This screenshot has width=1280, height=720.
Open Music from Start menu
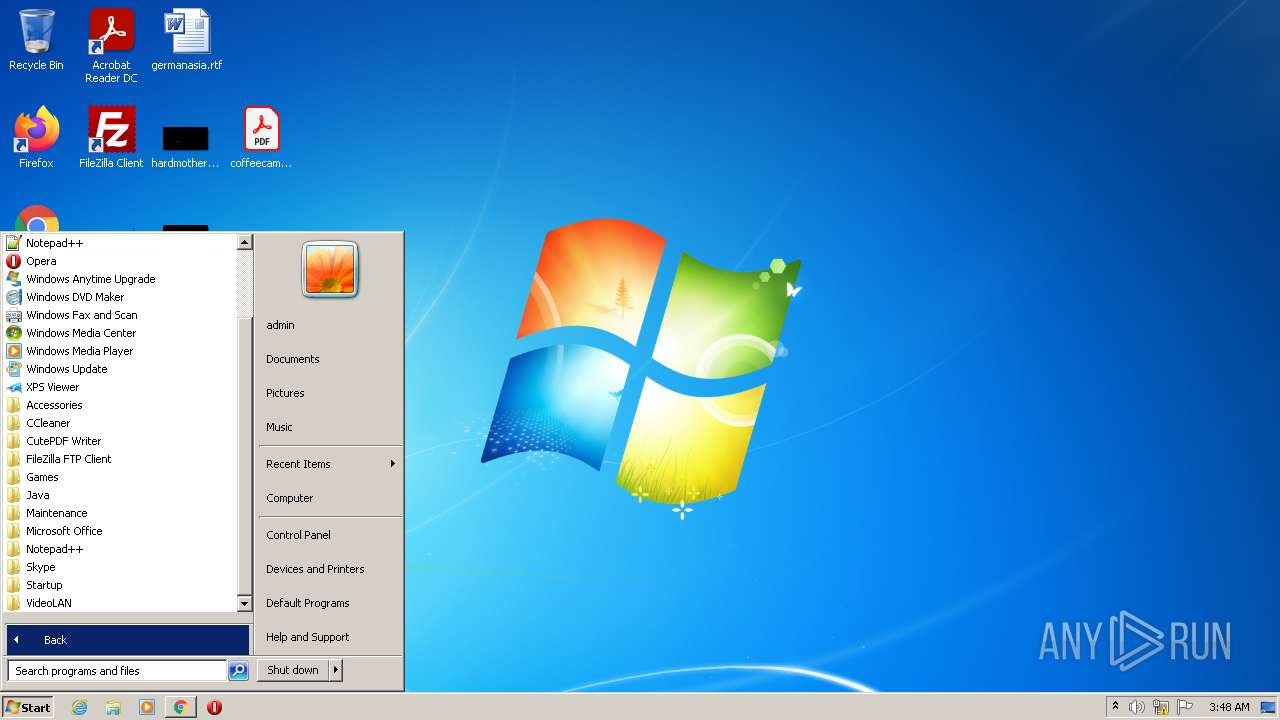click(330, 427)
